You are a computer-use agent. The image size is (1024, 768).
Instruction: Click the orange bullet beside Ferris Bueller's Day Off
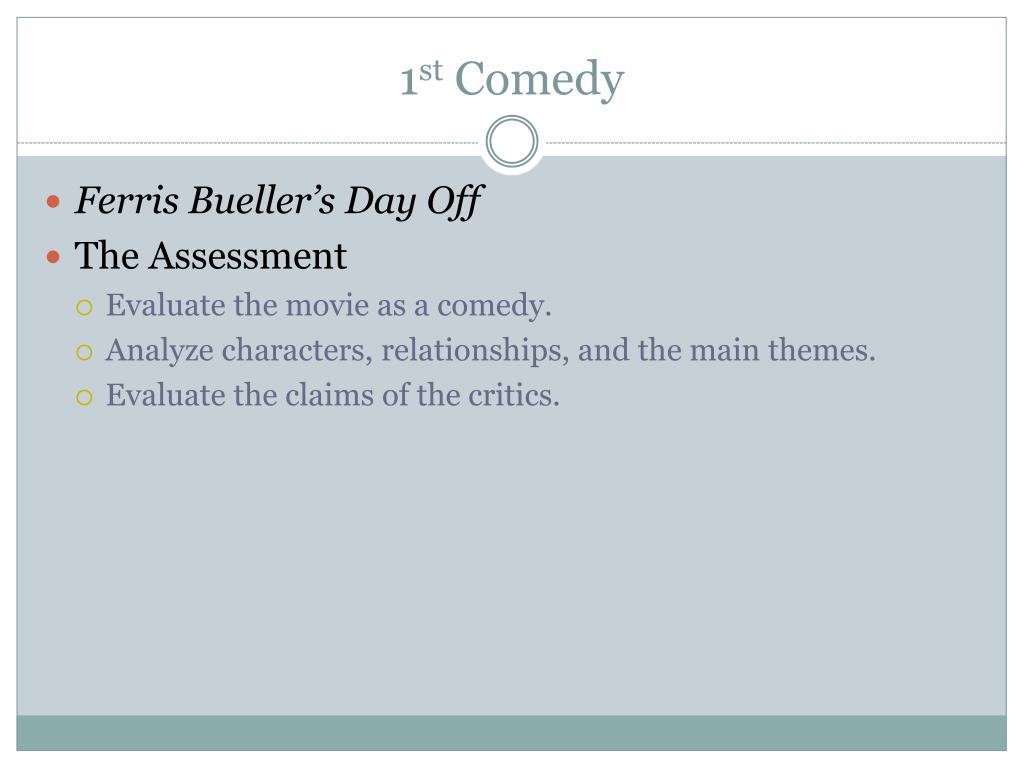point(54,201)
